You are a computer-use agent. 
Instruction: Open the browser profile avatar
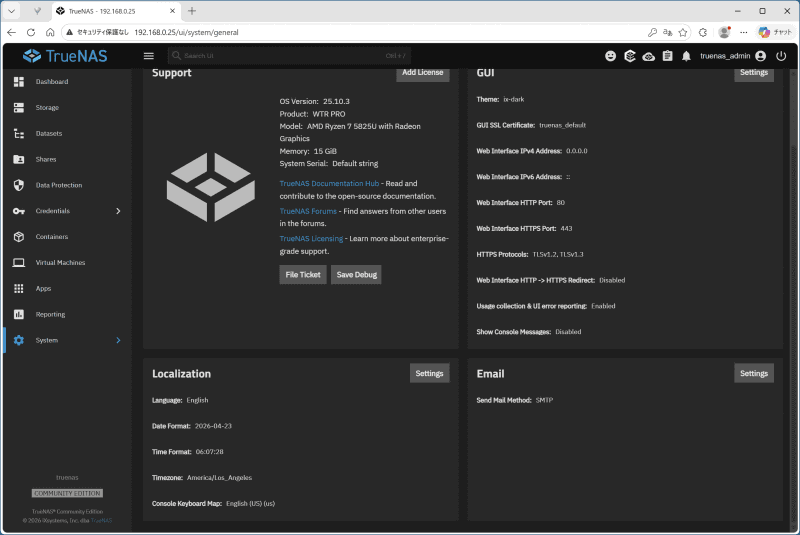(x=724, y=32)
